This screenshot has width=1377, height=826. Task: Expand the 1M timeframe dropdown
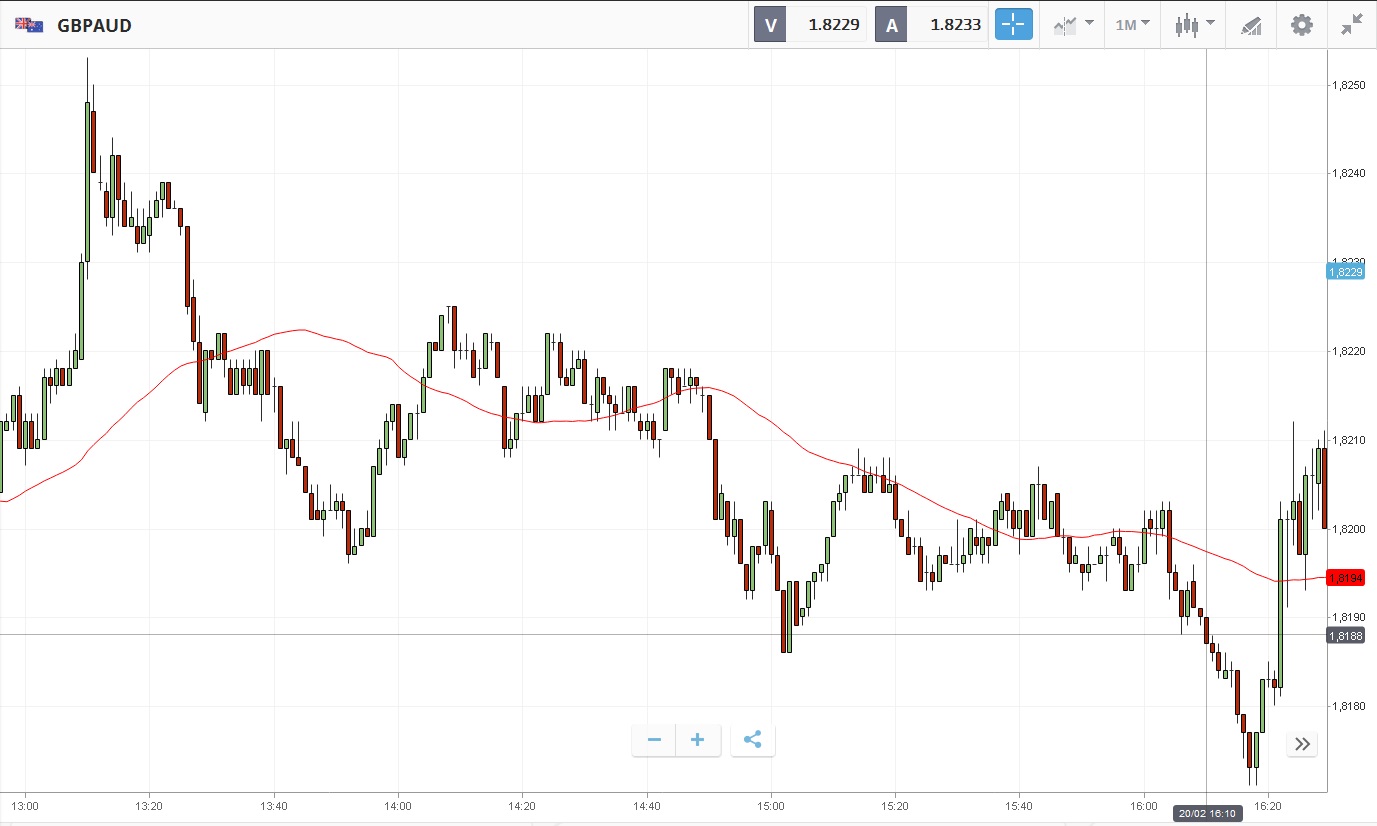(x=1132, y=25)
